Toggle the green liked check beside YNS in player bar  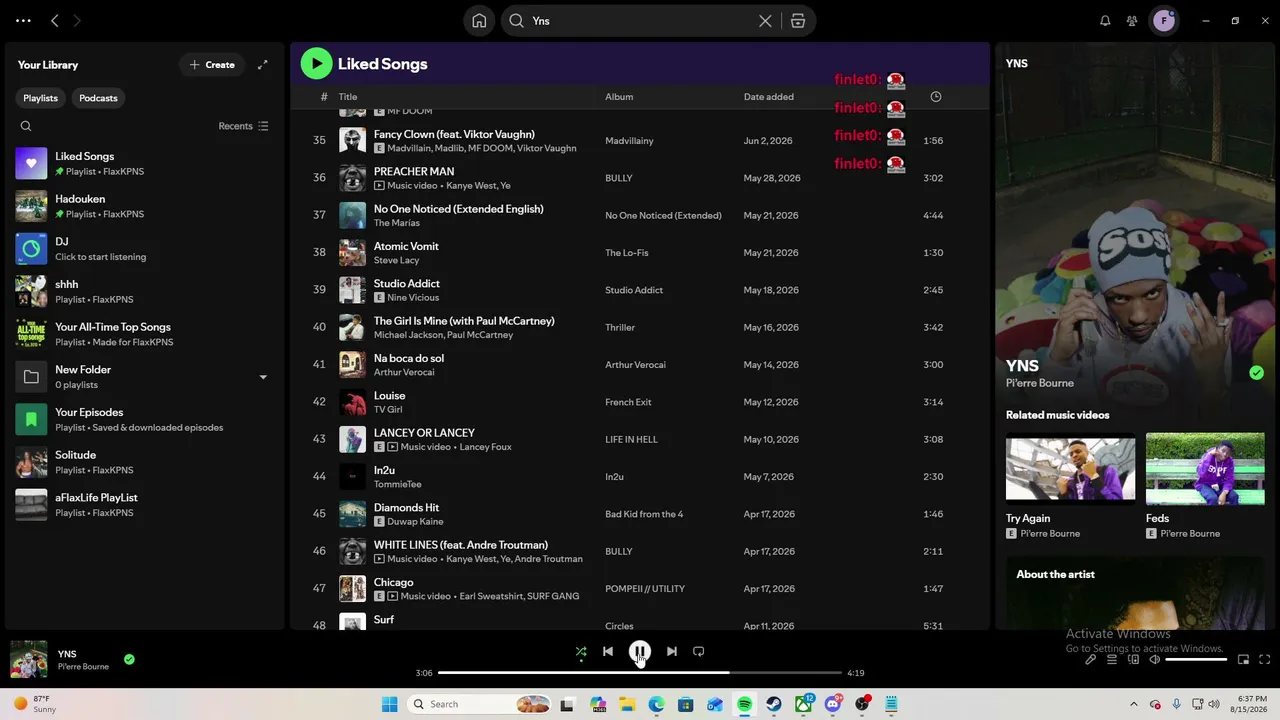129,659
